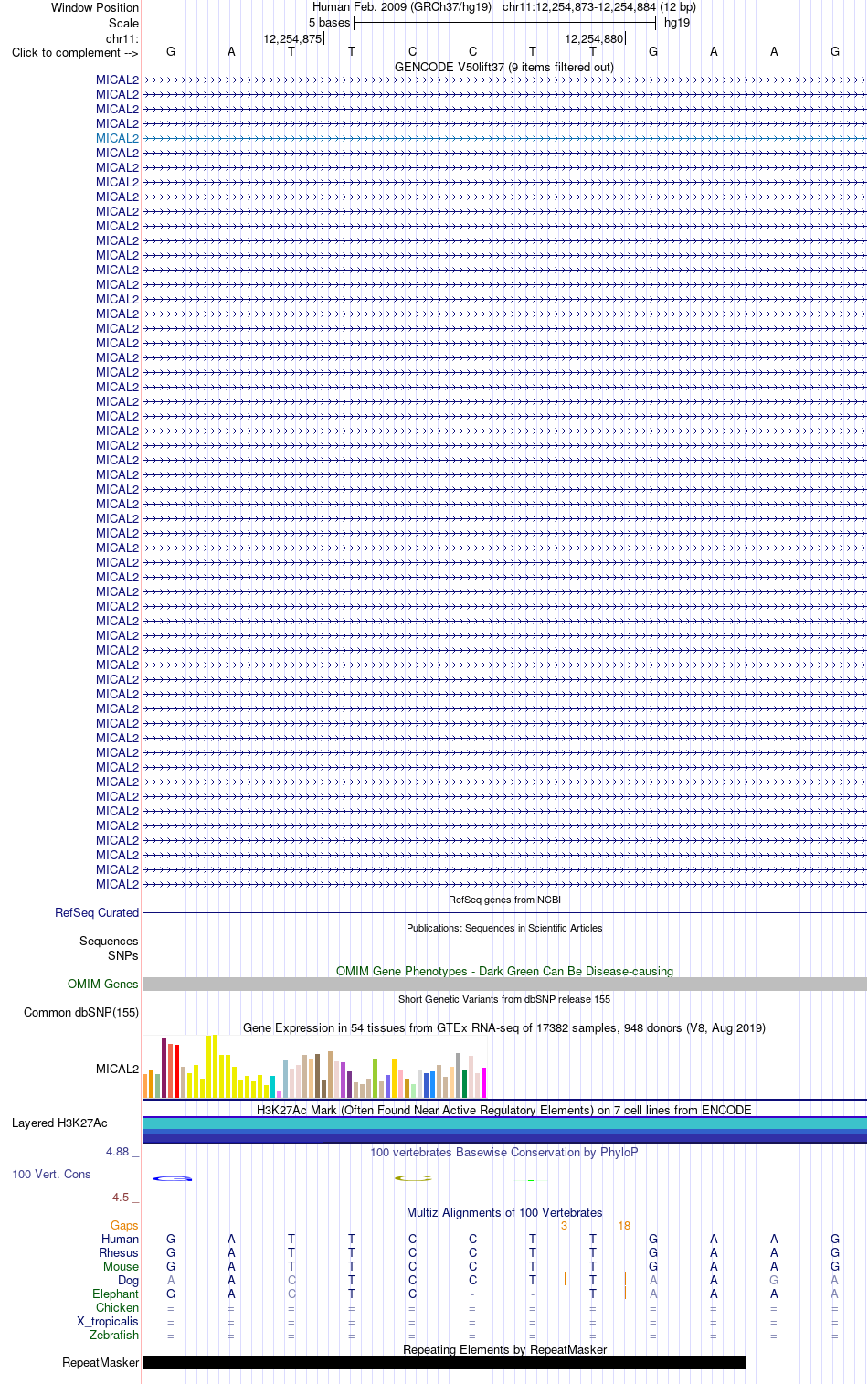Viewport: 868px width, 1384px height.
Task: Click the blue PhyloP conservation mark
Action: pos(172,1178)
